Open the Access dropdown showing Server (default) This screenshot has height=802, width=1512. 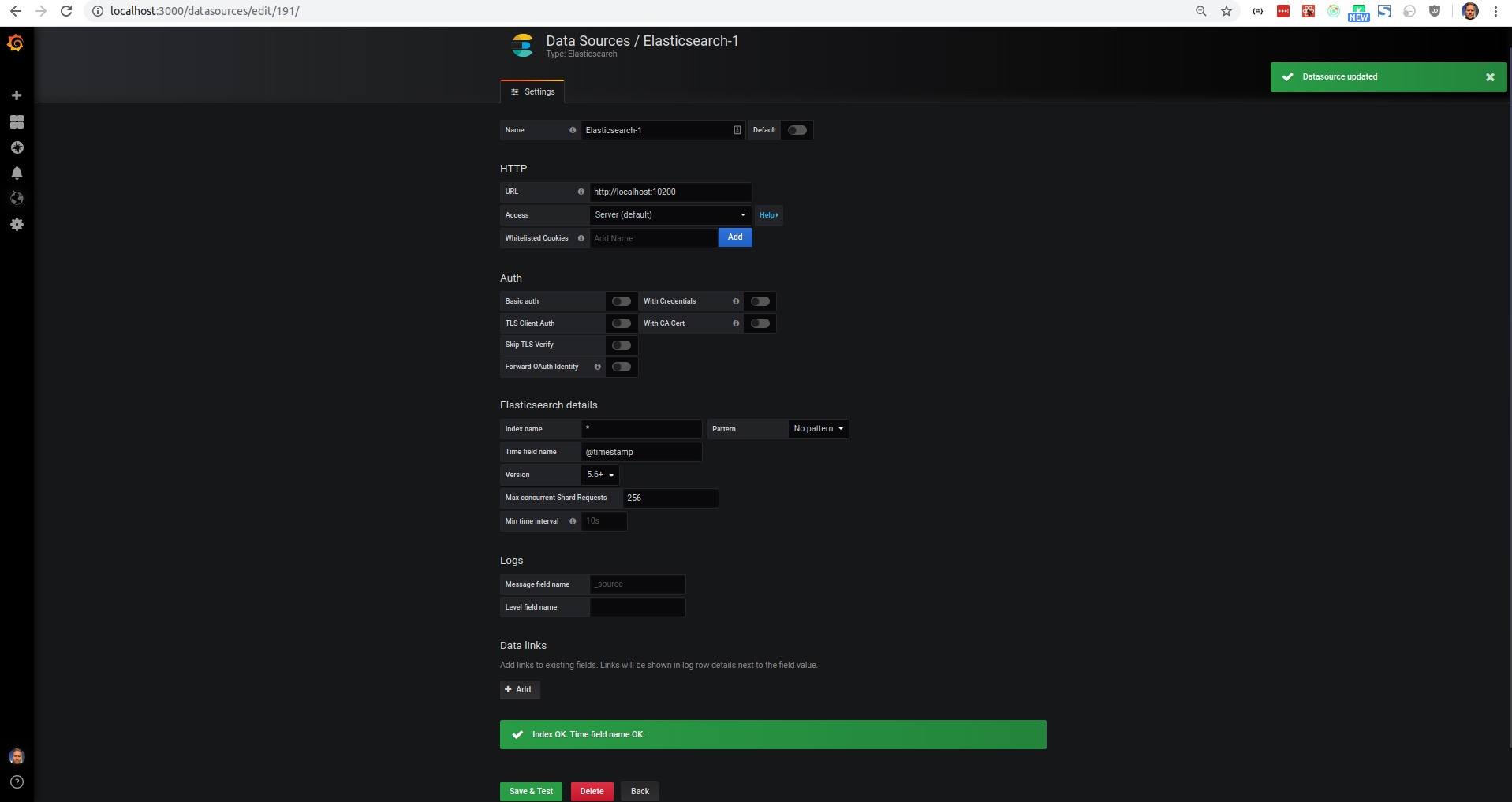670,214
